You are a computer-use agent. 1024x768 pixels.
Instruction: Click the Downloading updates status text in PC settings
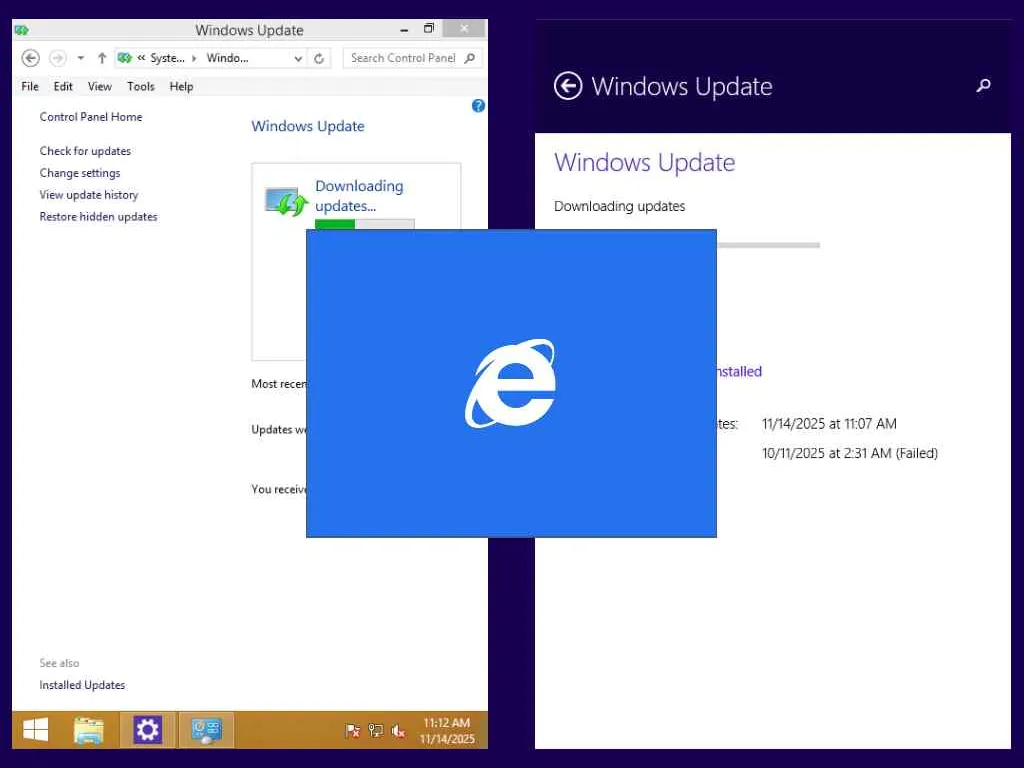click(619, 206)
